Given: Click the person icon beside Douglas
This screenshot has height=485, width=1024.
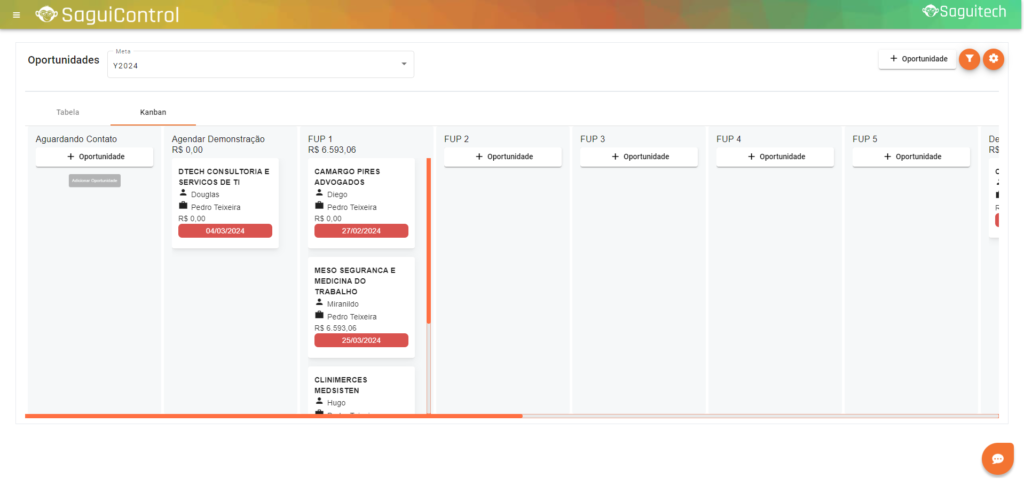Looking at the screenshot, I should coord(183,194).
